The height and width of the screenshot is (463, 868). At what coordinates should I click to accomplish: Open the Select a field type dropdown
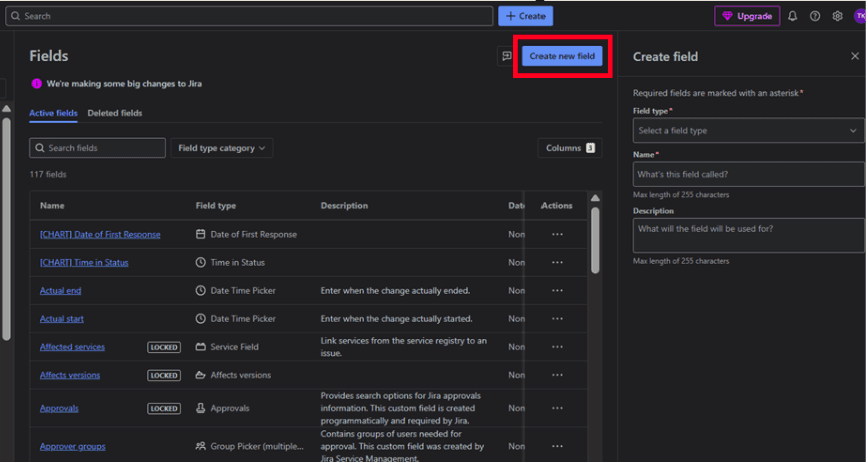[748, 131]
